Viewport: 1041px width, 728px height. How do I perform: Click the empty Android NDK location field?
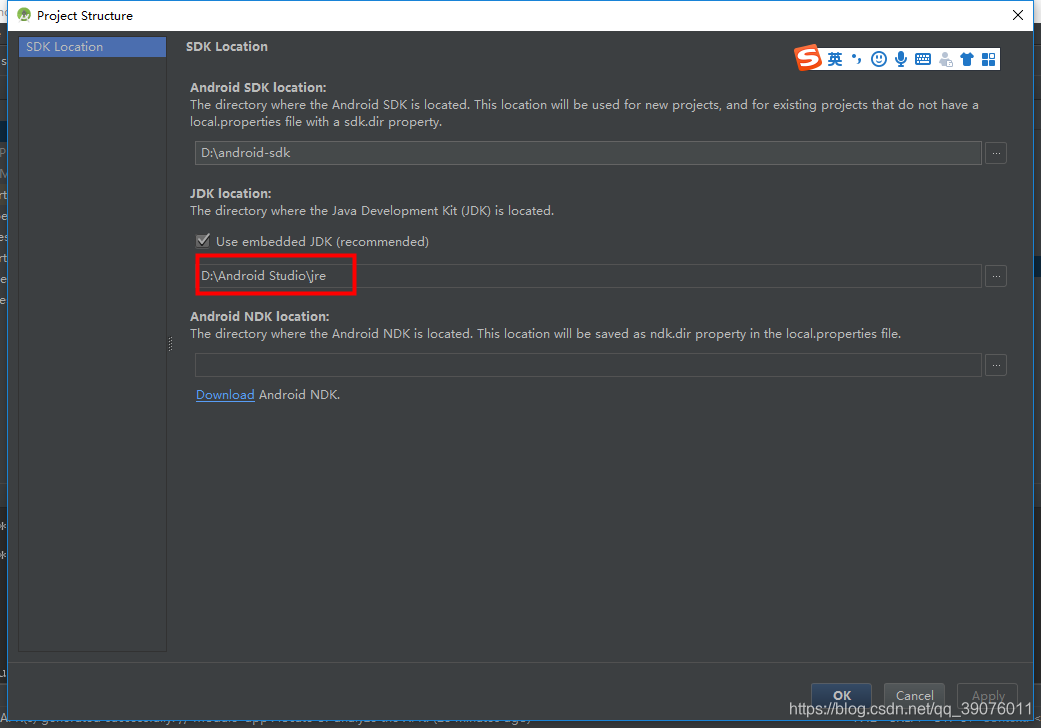click(x=588, y=365)
